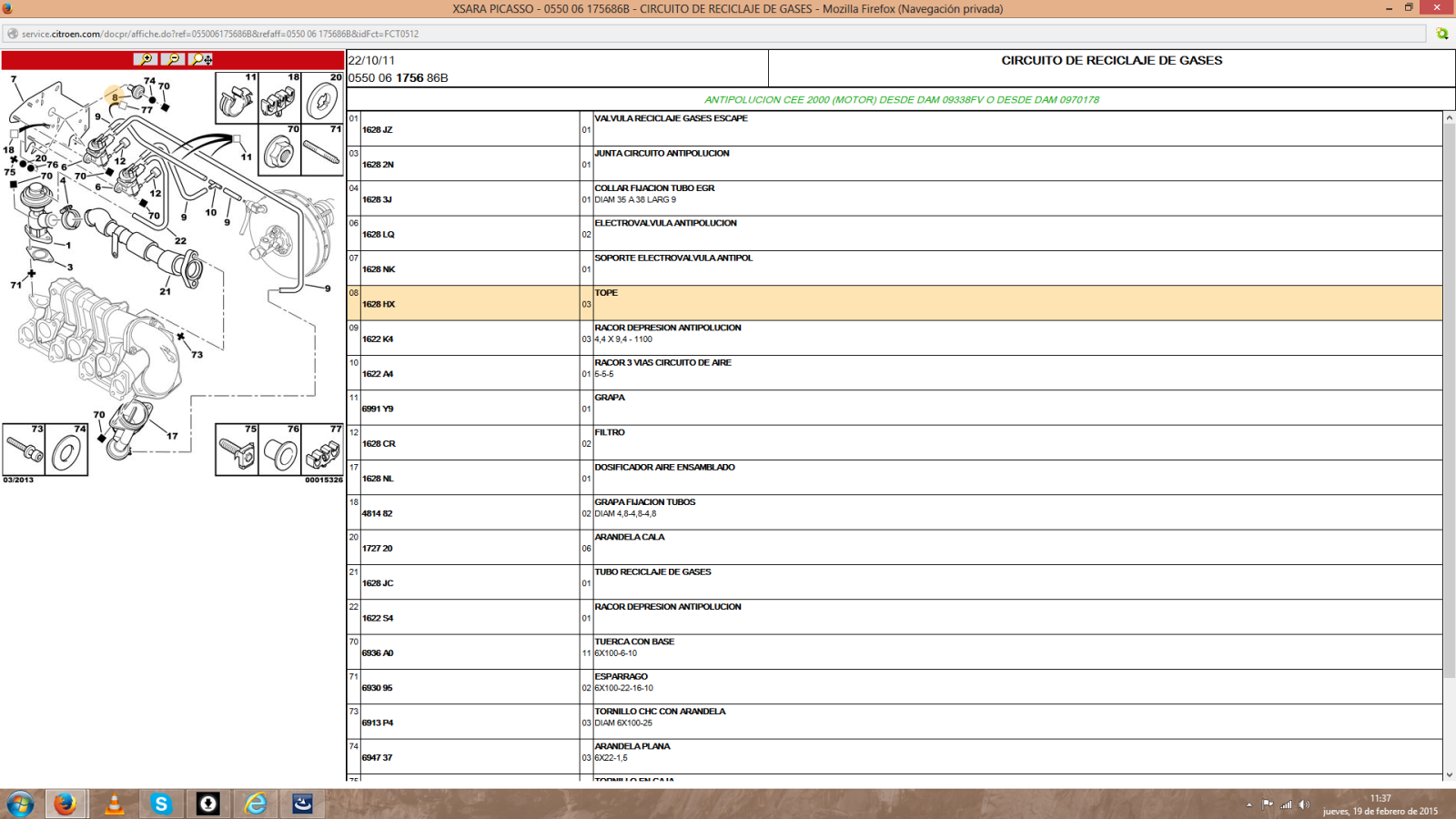Select the highlighted TOPE row

pos(895,303)
